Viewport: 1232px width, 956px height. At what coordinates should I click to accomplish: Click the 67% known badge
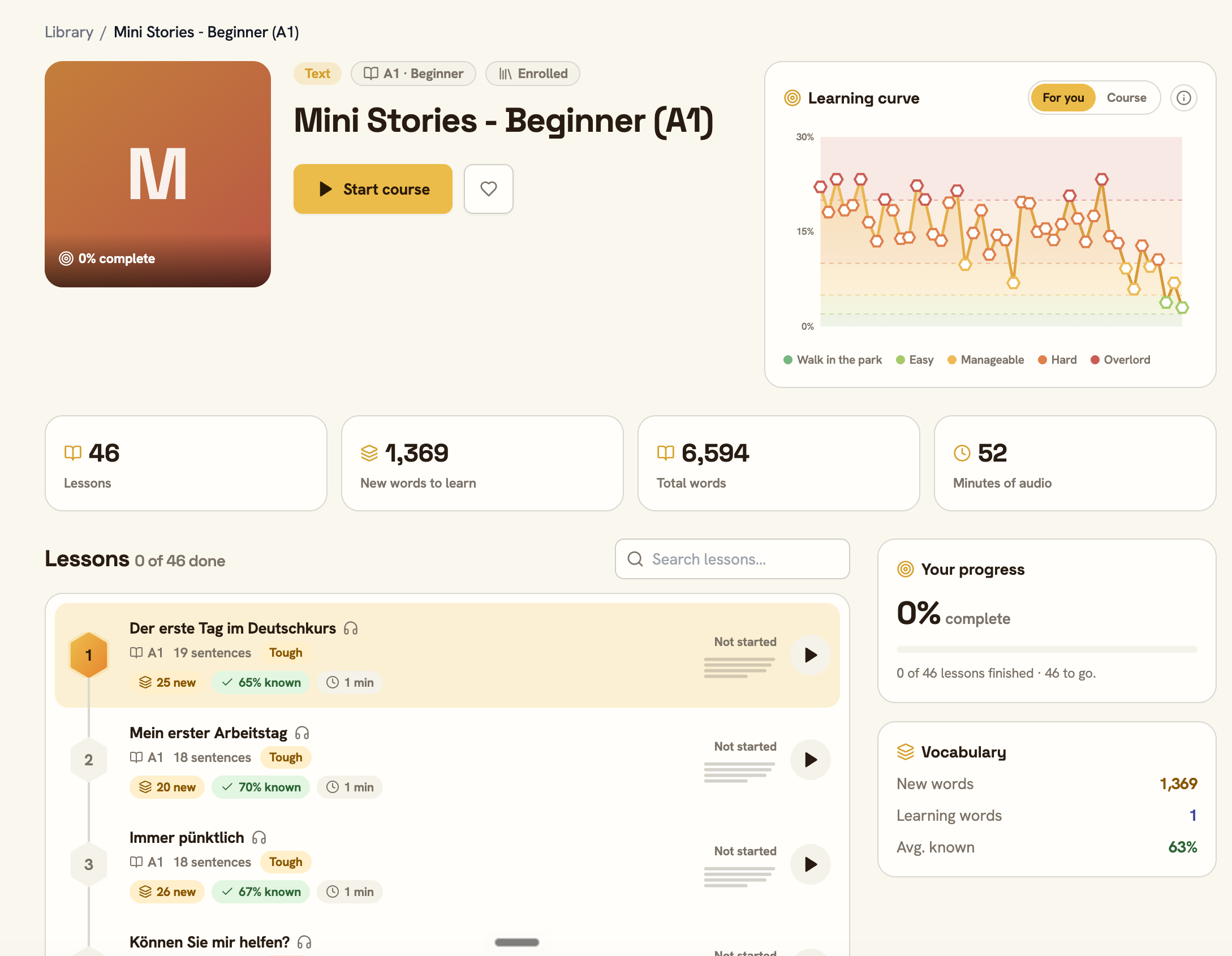[261, 892]
